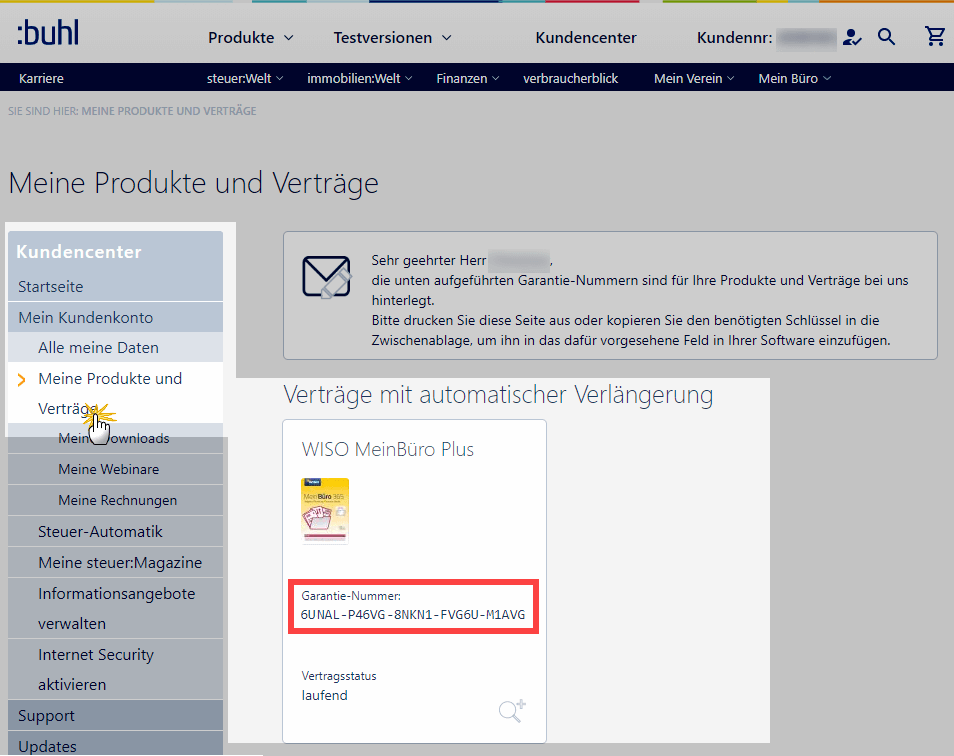Open Meine Rechnungen in sidebar

point(116,501)
